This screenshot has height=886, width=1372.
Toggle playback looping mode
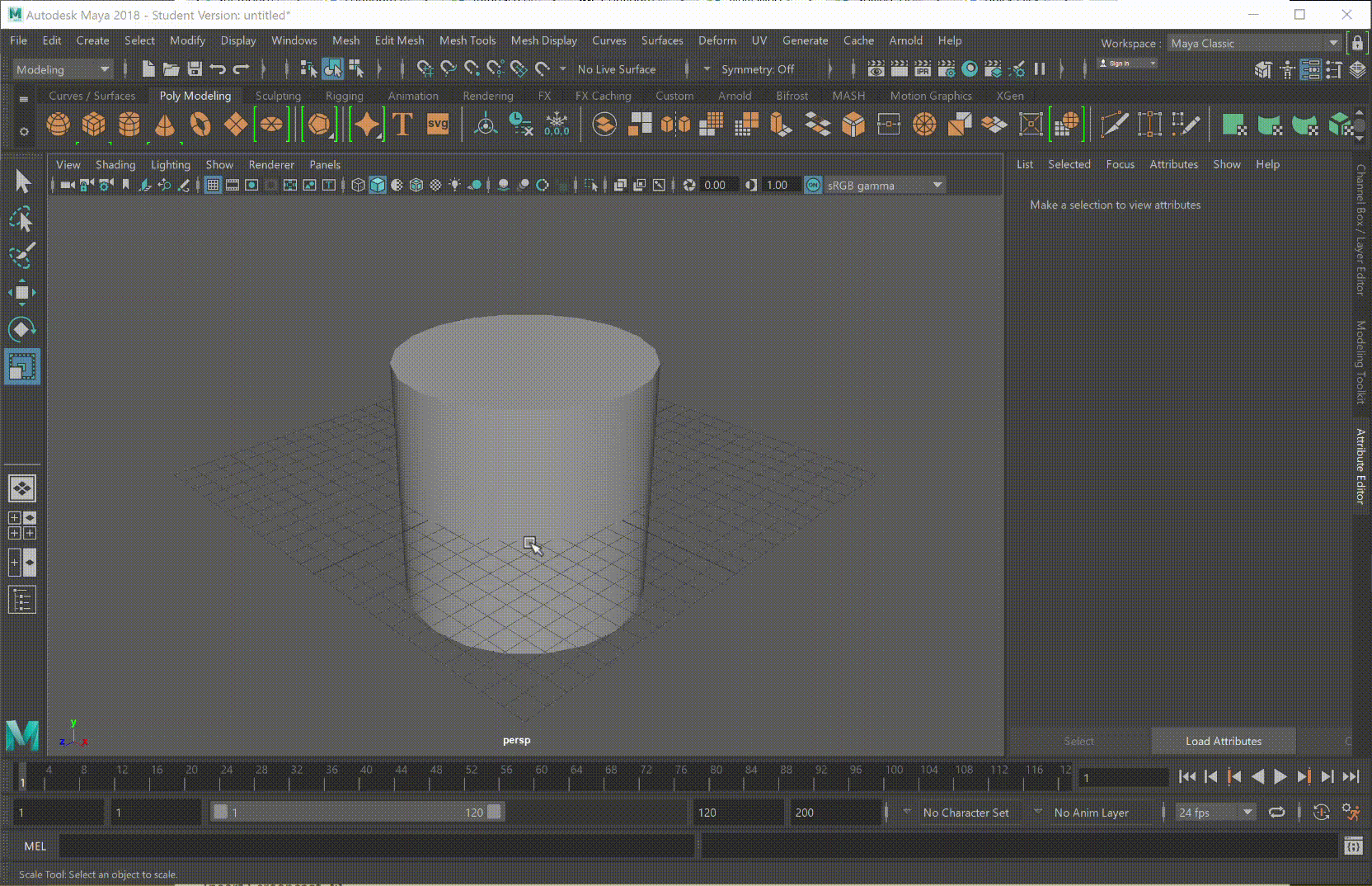(1276, 813)
